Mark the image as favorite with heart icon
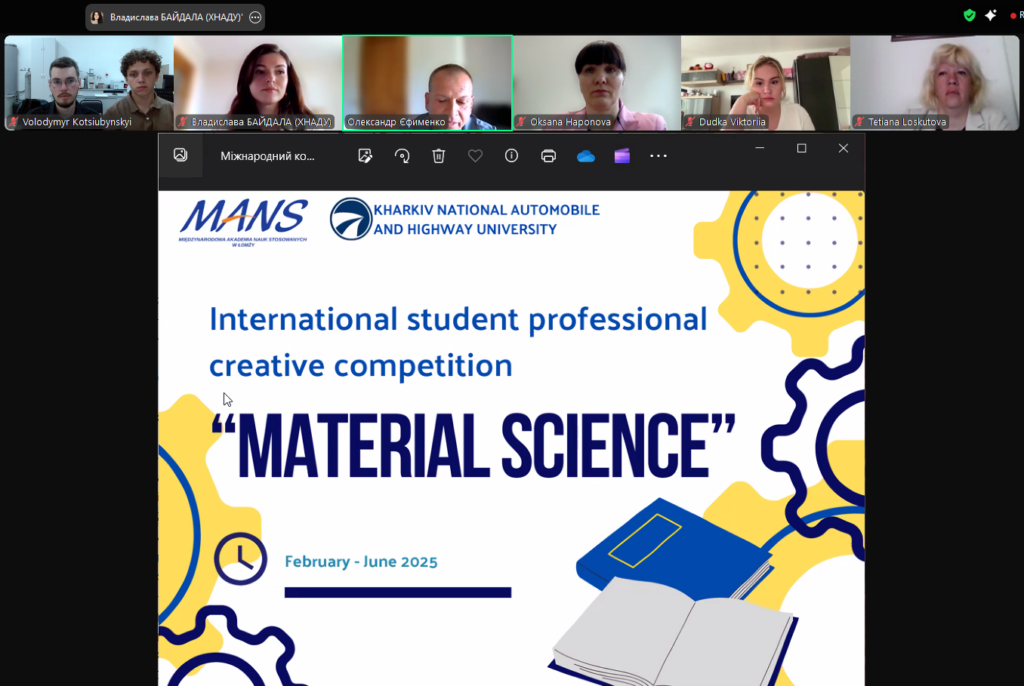1024x686 pixels. [x=475, y=156]
